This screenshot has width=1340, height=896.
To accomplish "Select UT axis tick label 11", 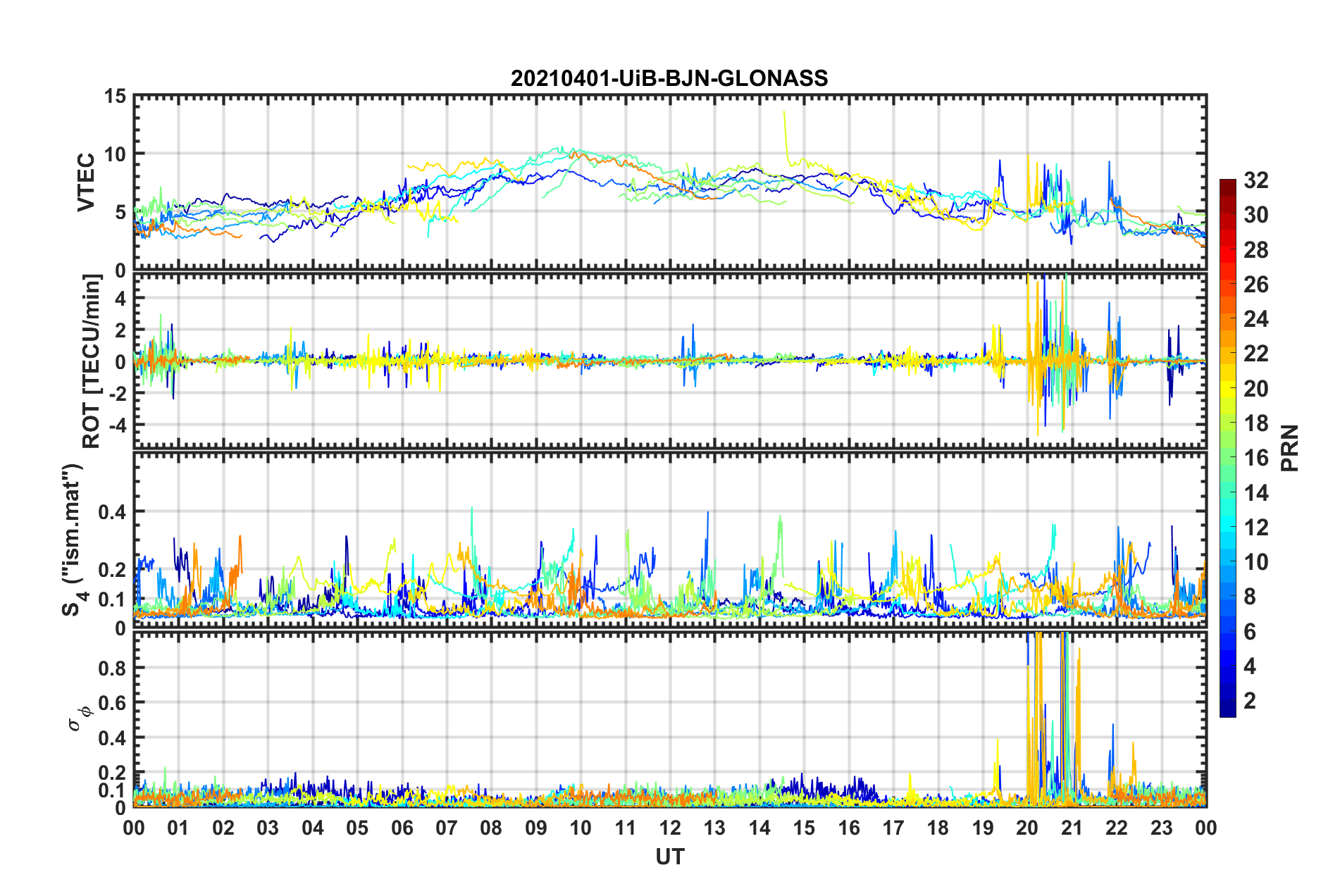I will tap(626, 828).
